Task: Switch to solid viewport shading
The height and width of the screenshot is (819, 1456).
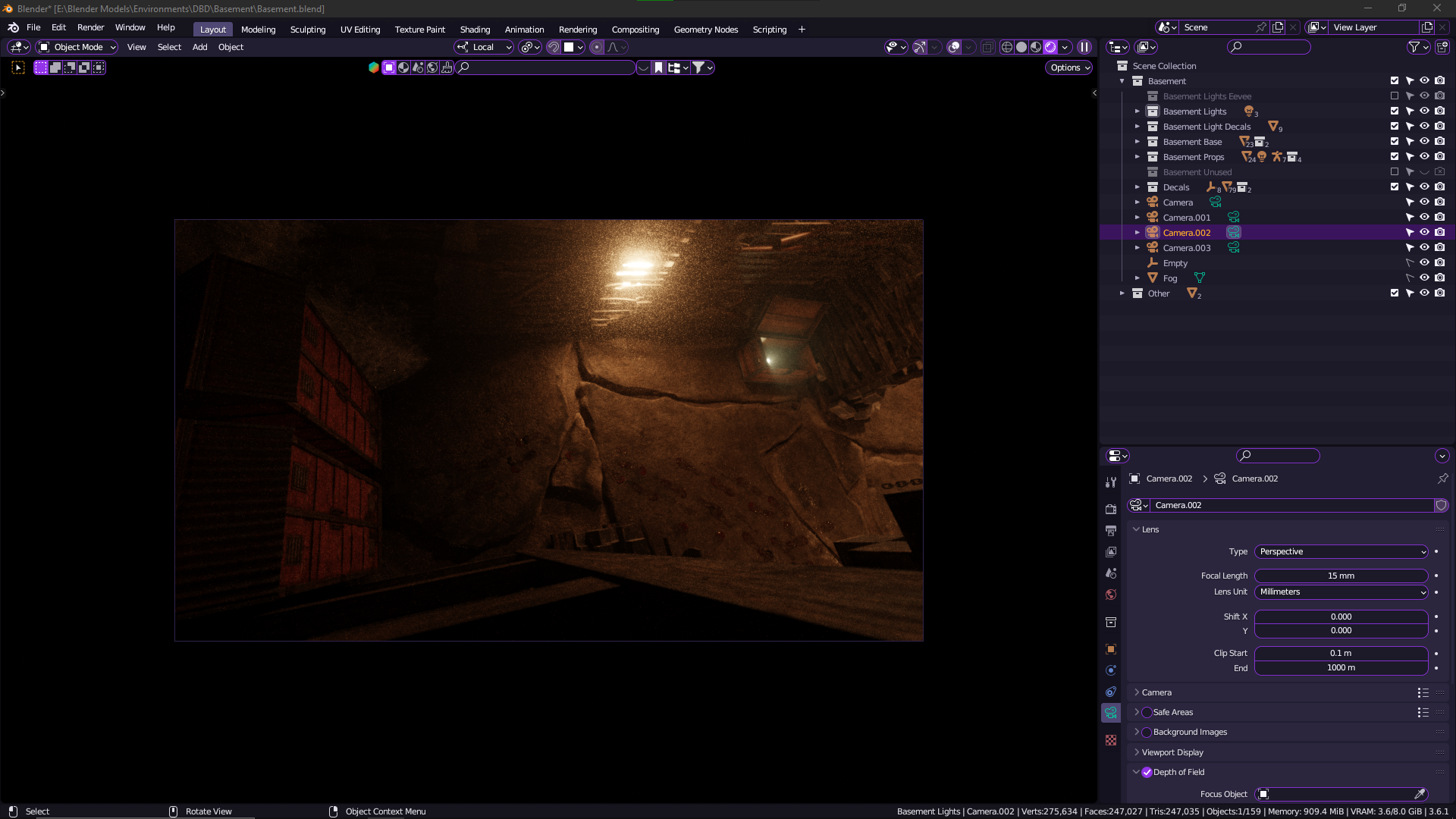Action: 1021,47
